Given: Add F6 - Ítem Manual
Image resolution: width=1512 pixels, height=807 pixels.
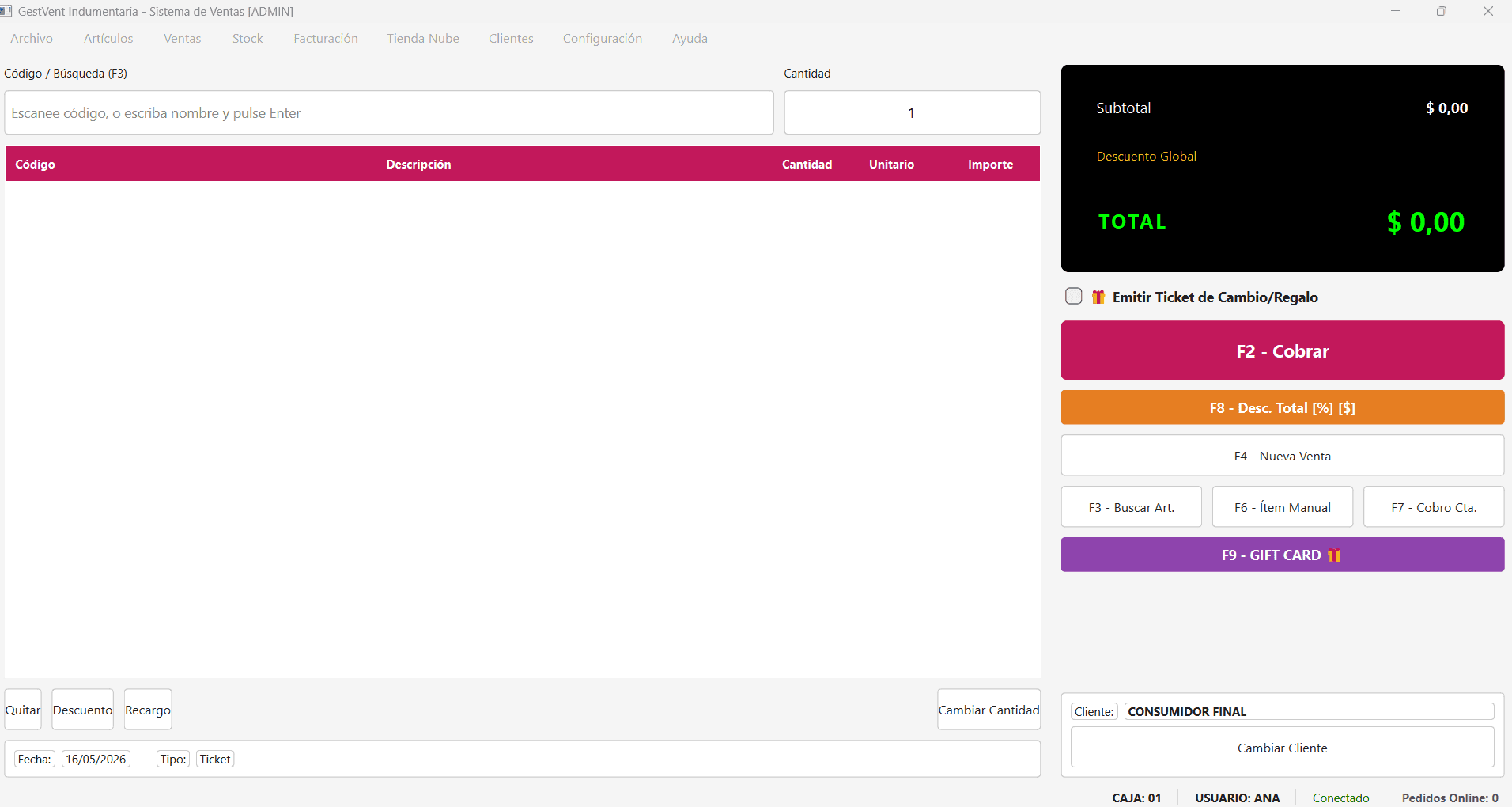Looking at the screenshot, I should pos(1283,507).
